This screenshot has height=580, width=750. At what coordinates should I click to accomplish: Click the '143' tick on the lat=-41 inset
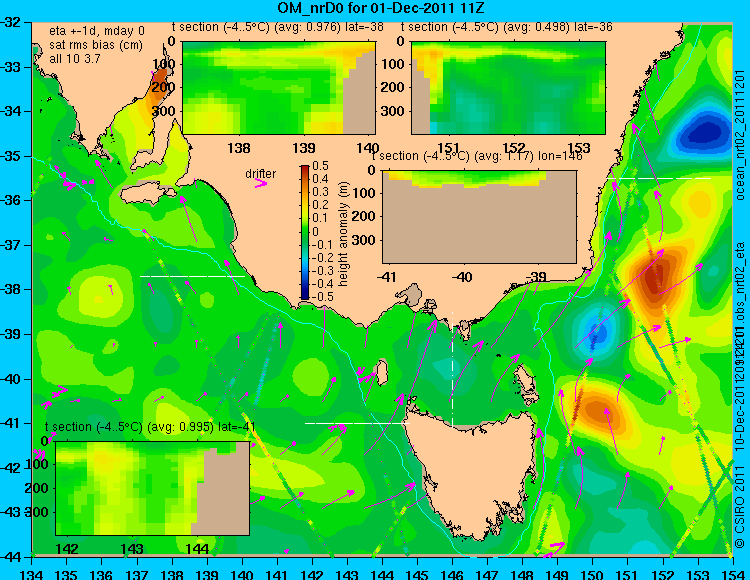click(x=132, y=548)
